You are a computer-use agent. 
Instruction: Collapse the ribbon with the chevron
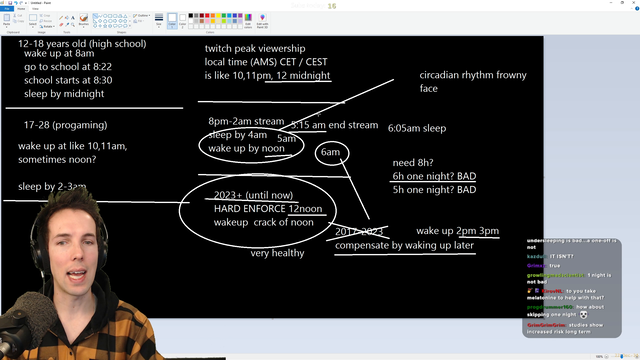coord(631,8)
